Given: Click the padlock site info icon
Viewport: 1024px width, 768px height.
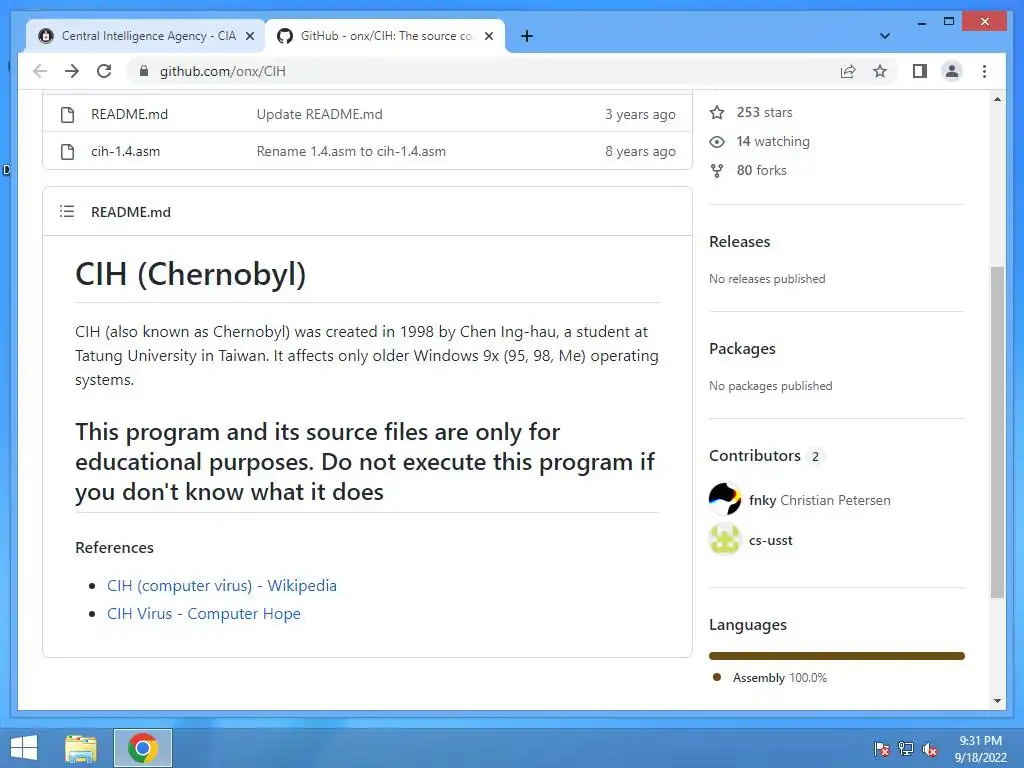Looking at the screenshot, I should click(144, 71).
